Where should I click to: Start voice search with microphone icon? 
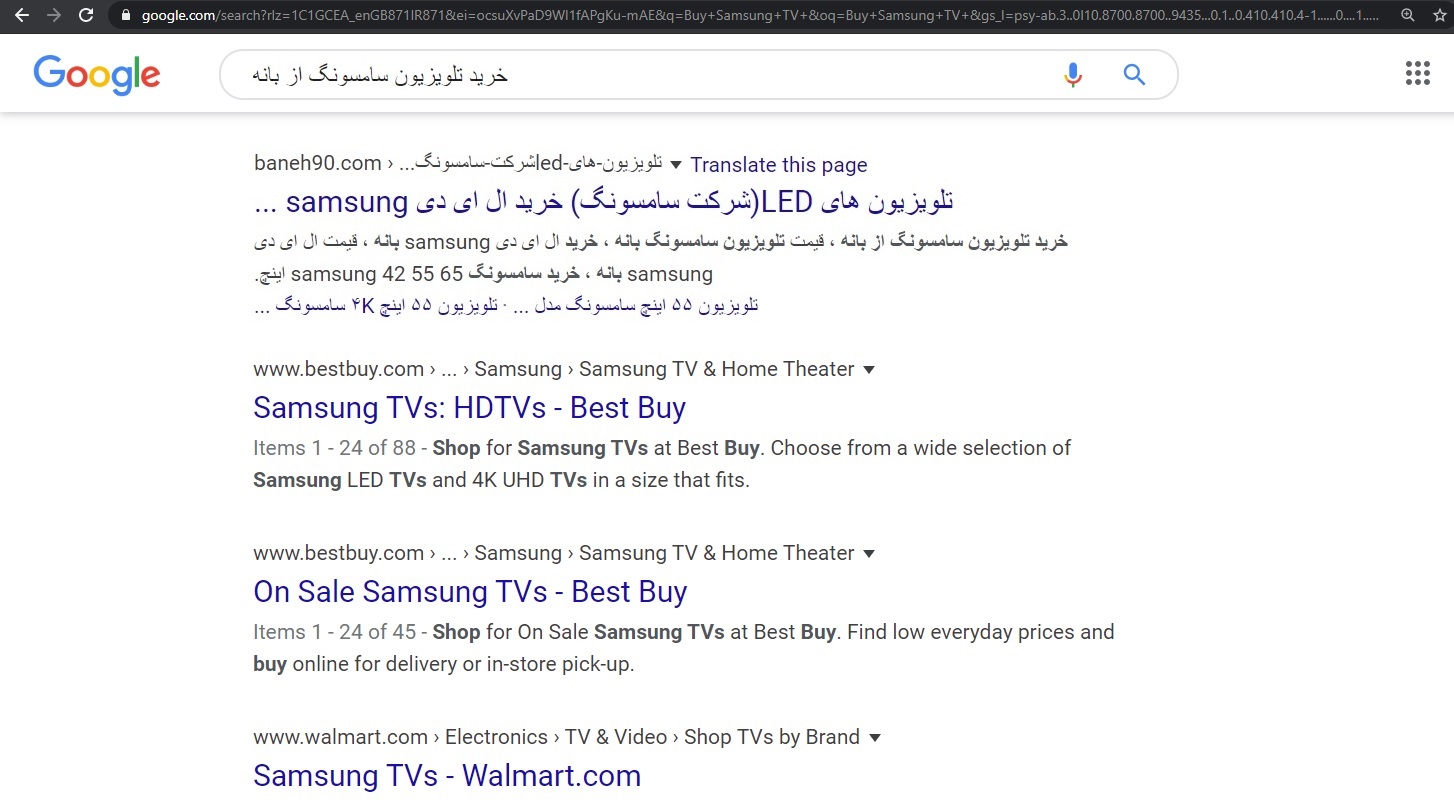click(1073, 75)
